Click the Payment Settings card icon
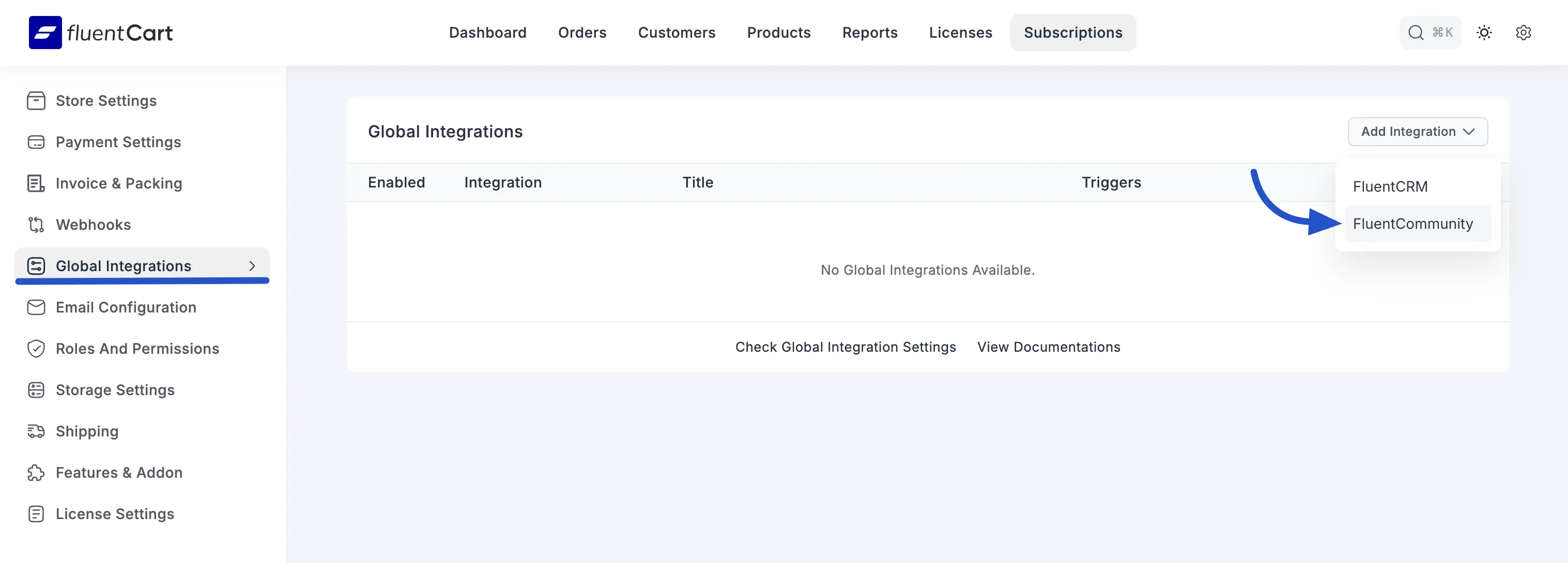This screenshot has width=1568, height=563. [36, 142]
